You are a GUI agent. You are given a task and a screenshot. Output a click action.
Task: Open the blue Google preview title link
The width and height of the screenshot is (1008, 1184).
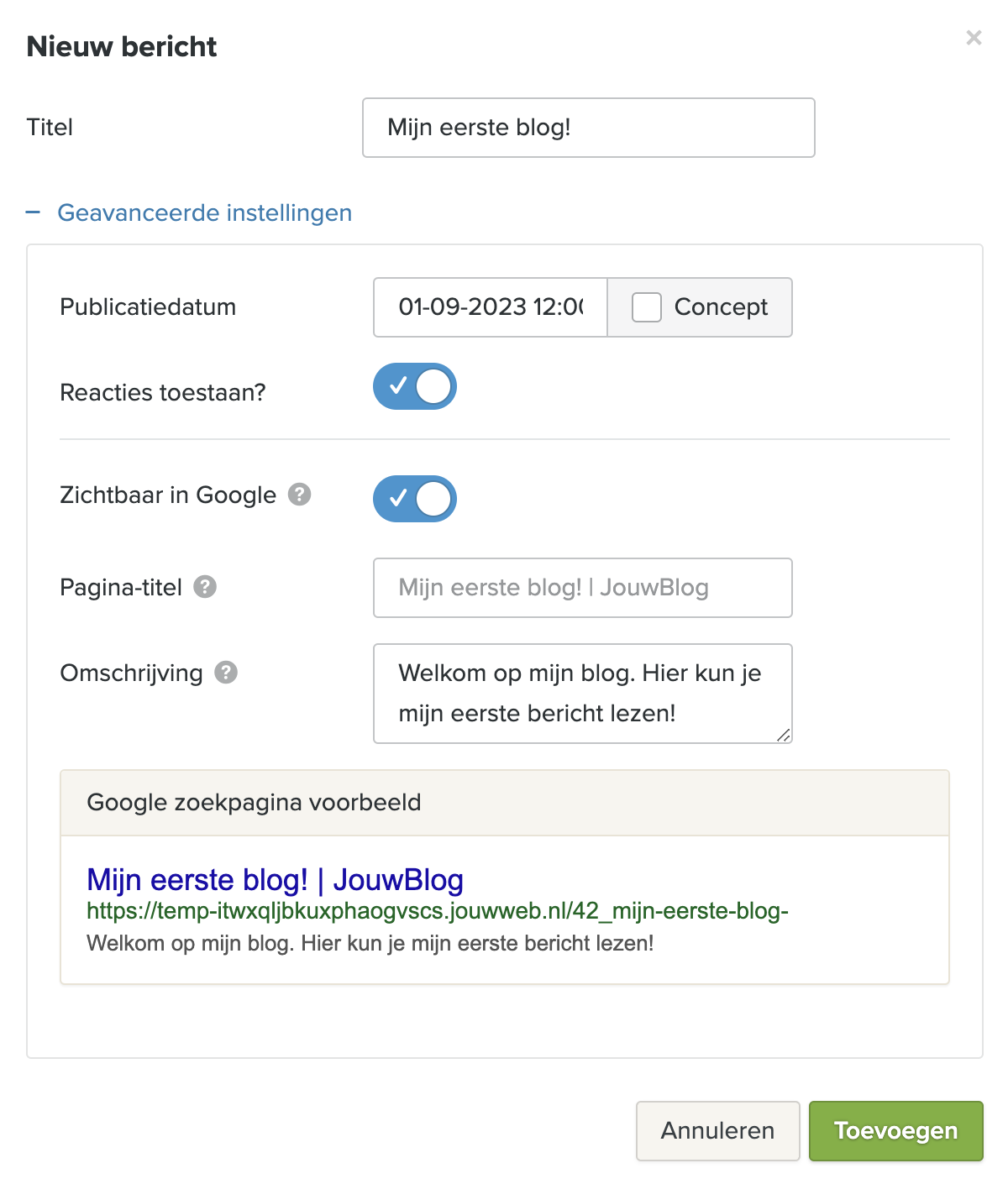[x=275, y=880]
